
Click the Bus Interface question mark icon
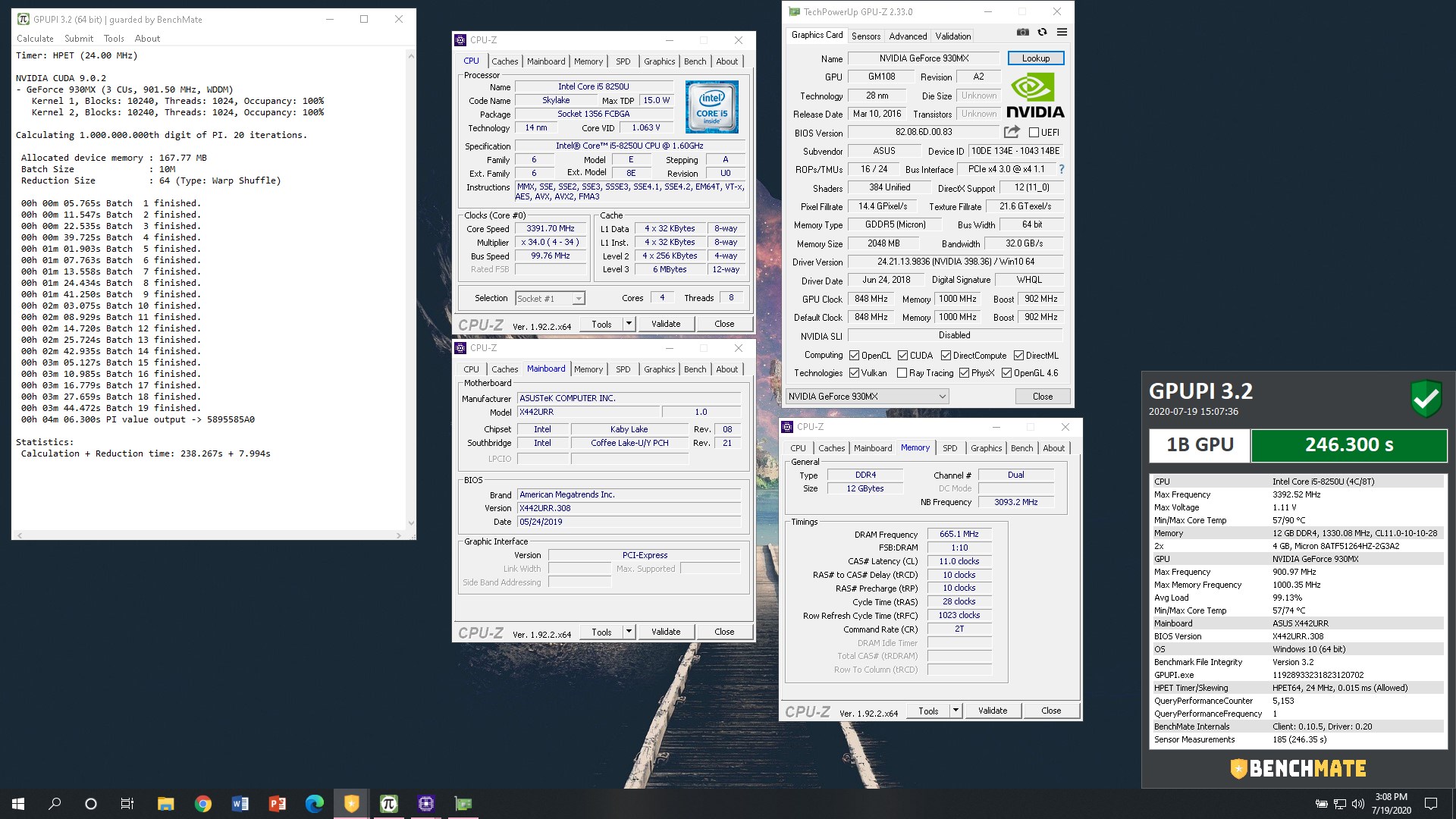click(x=1061, y=169)
